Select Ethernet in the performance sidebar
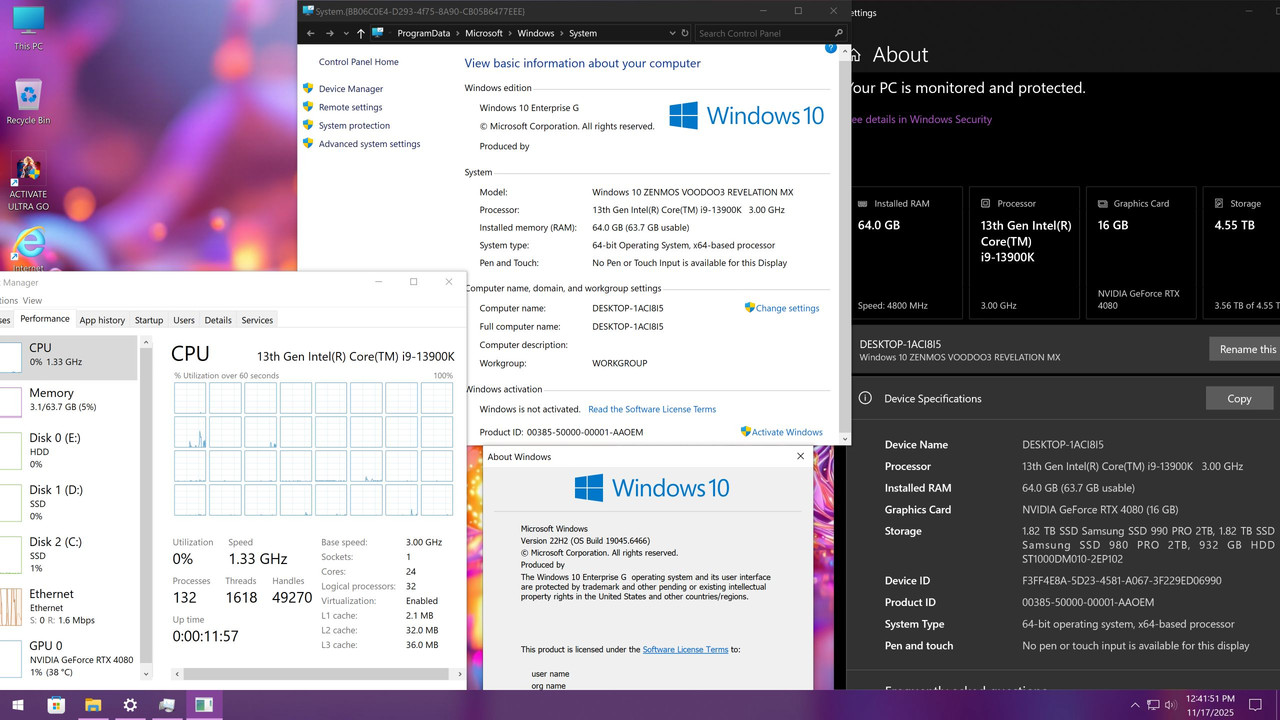Screen dimensions: 1280x720 [x=68, y=607]
